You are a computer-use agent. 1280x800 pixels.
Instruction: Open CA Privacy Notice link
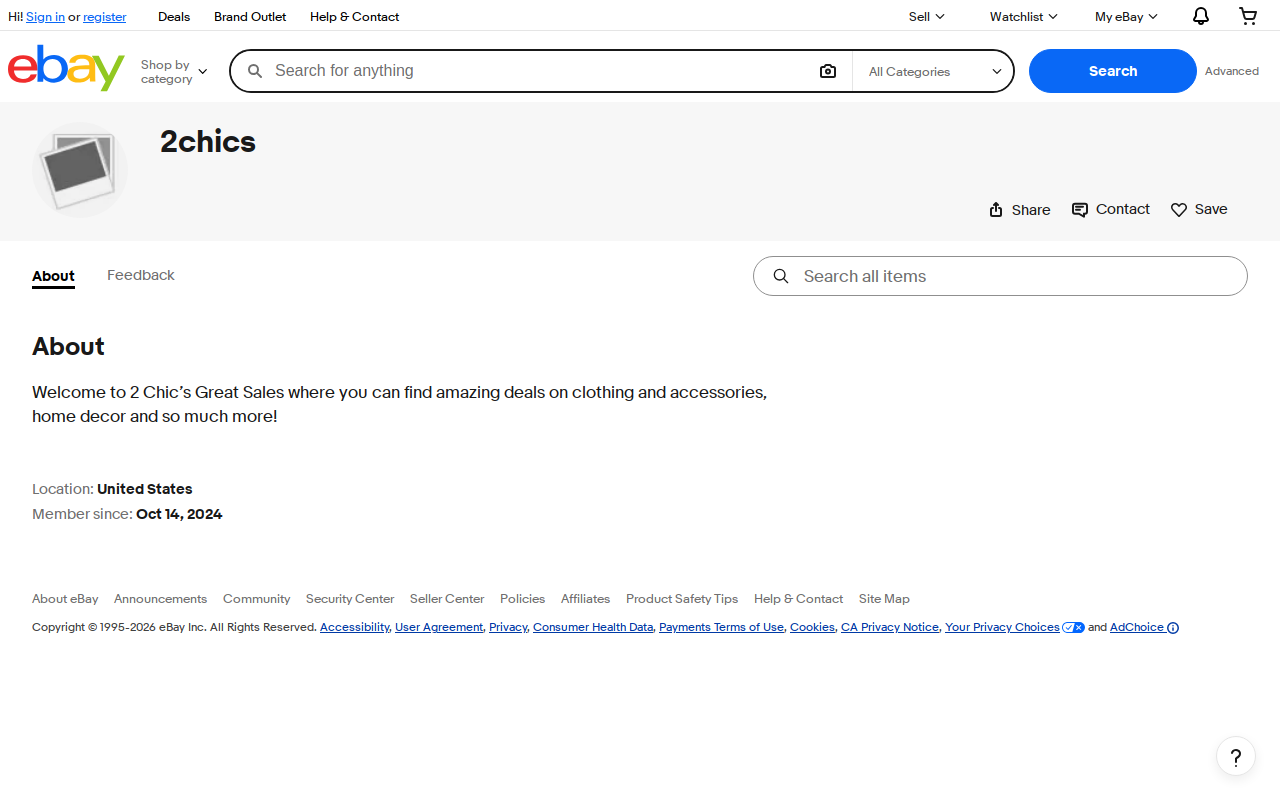890,628
